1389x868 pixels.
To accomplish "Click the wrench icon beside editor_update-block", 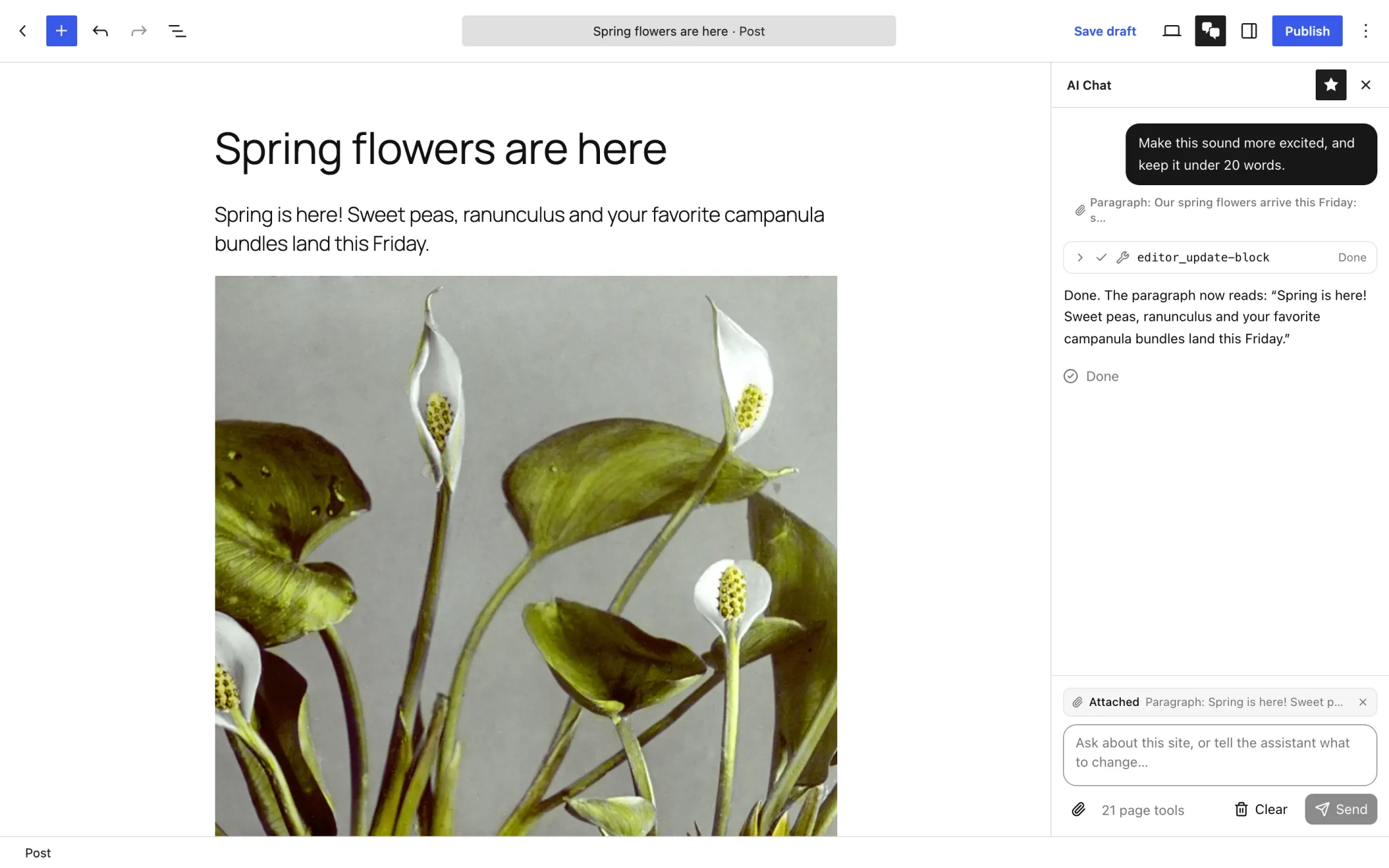I will [x=1123, y=257].
